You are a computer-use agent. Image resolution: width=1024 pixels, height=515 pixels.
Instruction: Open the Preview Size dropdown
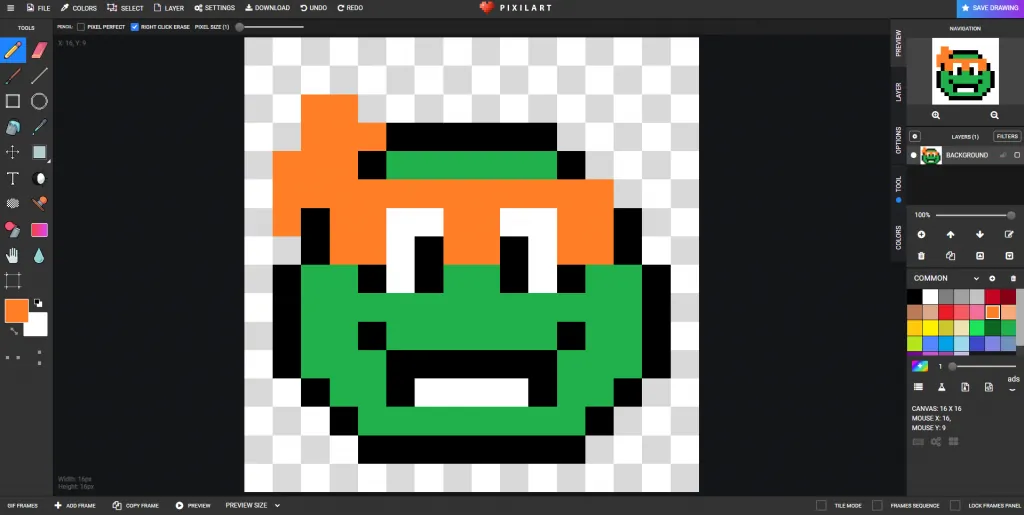(x=253, y=505)
